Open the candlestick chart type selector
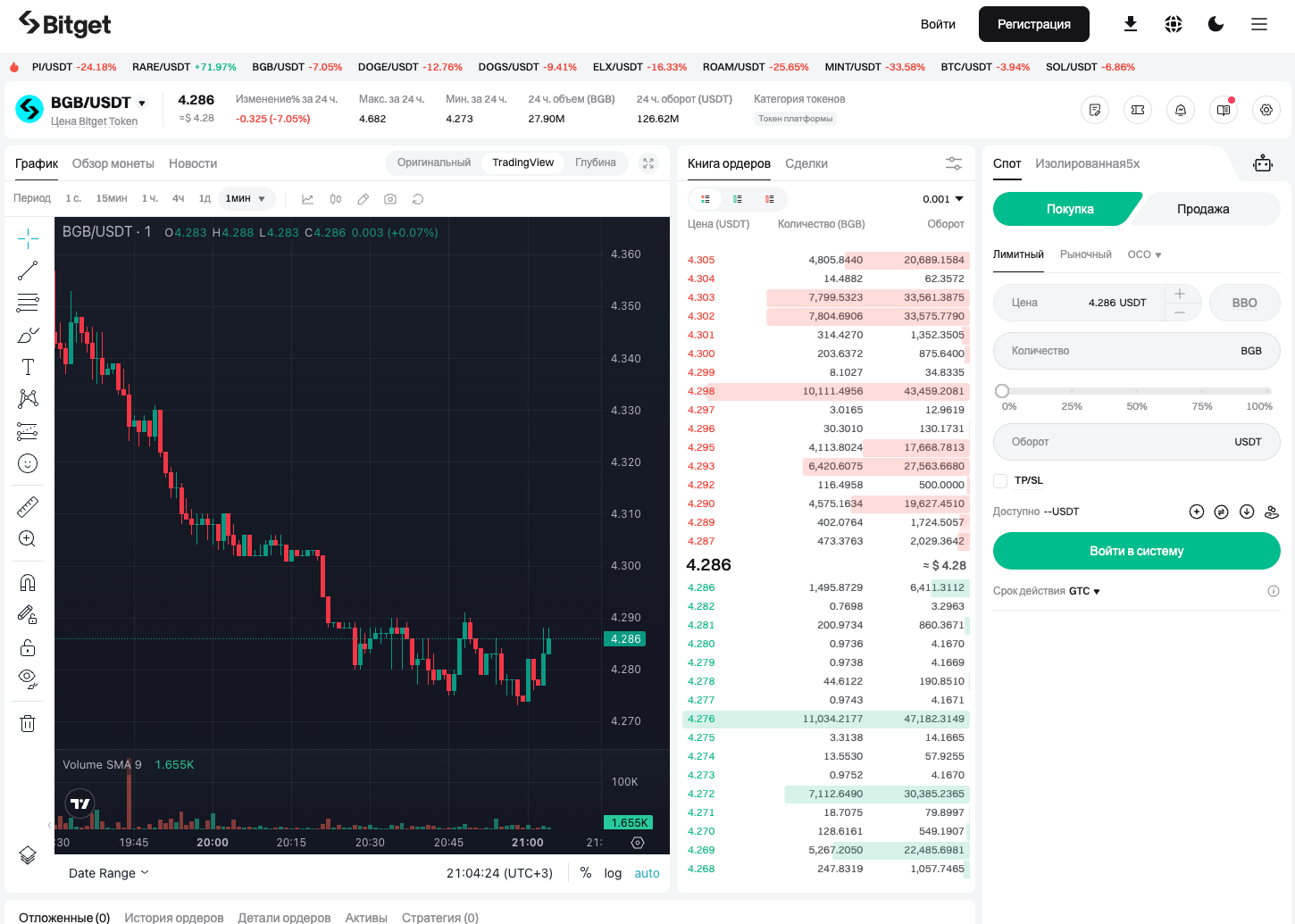This screenshot has height=924, width=1295. 336,199
